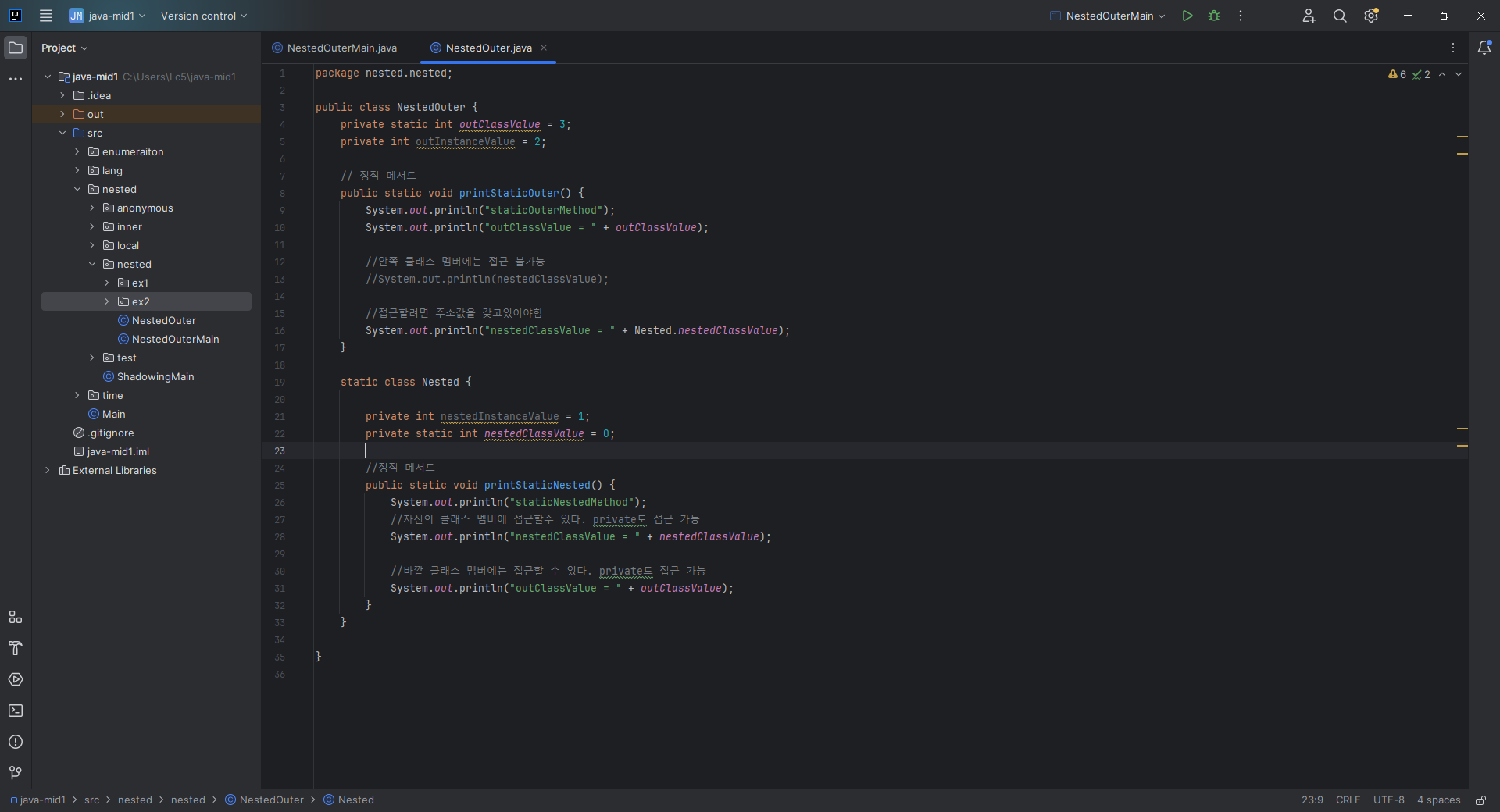Open the main hamburger menu

(x=46, y=16)
